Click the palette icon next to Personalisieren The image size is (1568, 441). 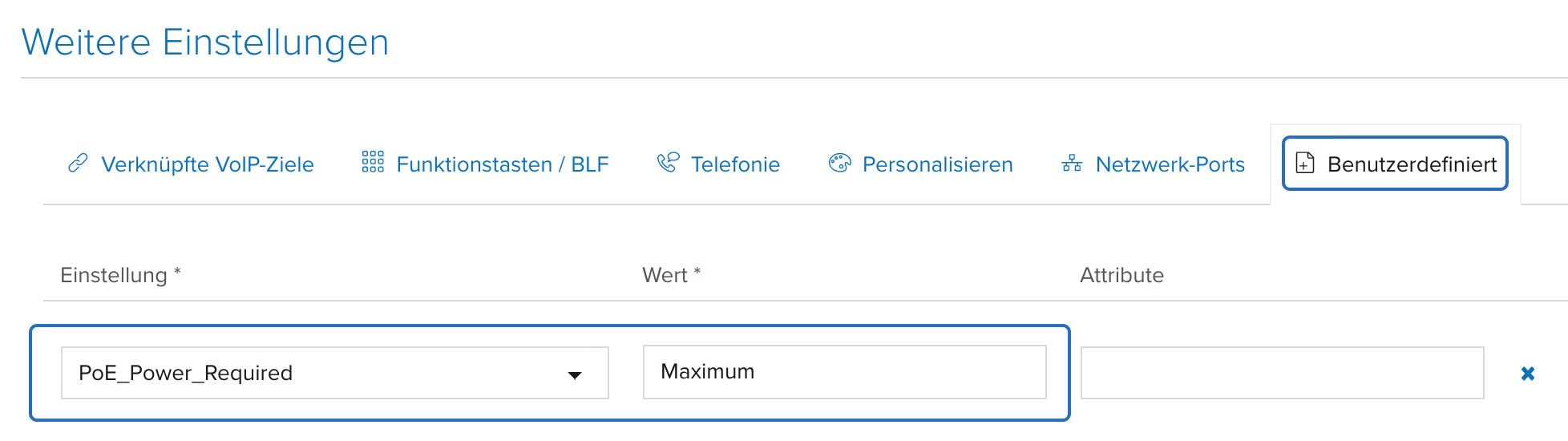839,164
